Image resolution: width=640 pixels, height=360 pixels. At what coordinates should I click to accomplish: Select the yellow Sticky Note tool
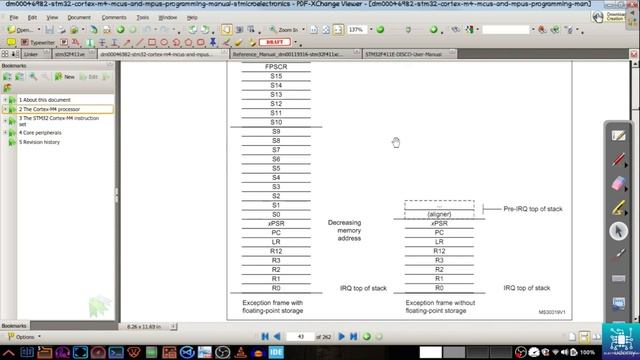click(11, 42)
